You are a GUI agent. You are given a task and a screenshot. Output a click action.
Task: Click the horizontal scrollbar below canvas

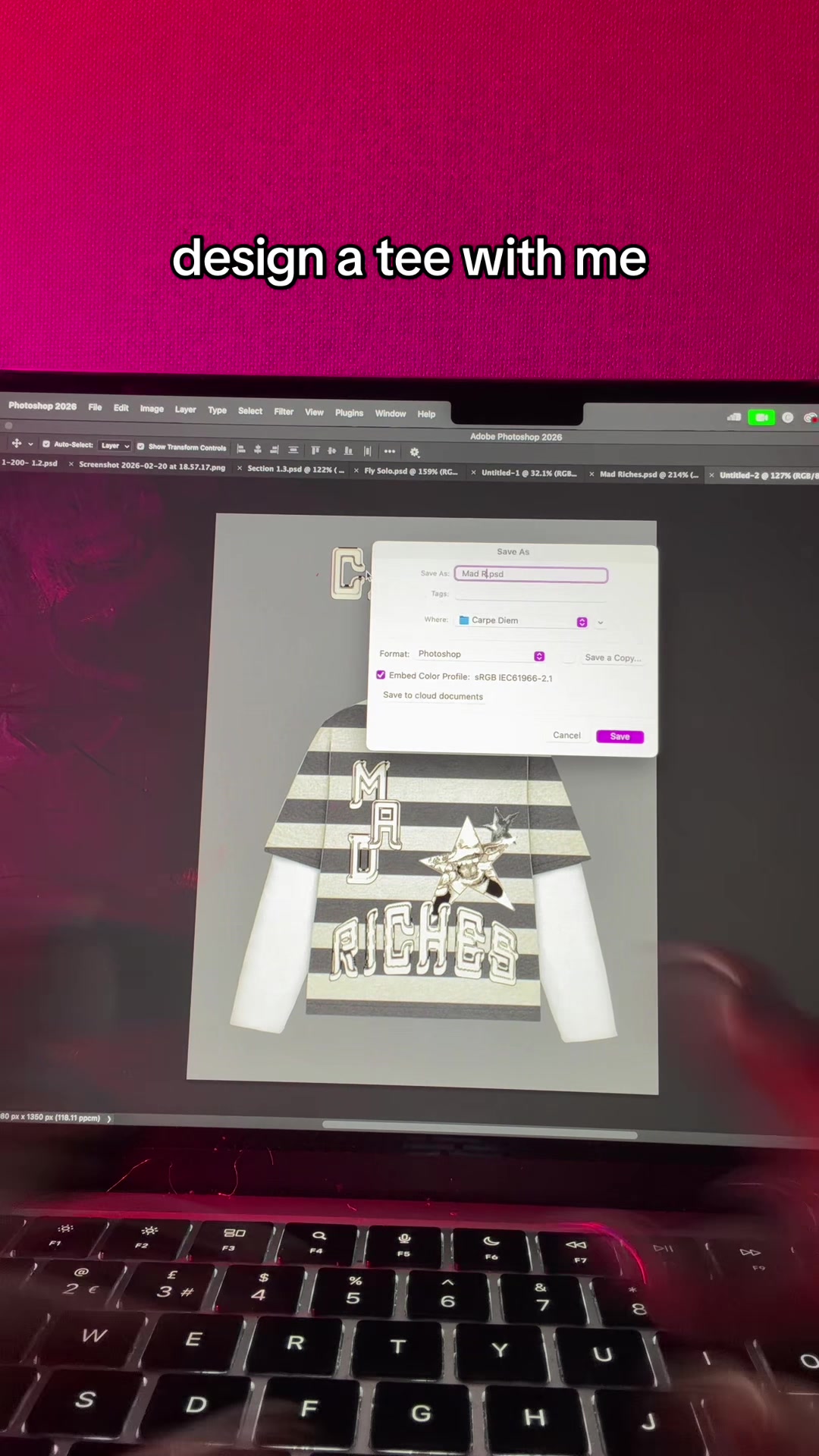click(x=479, y=1130)
